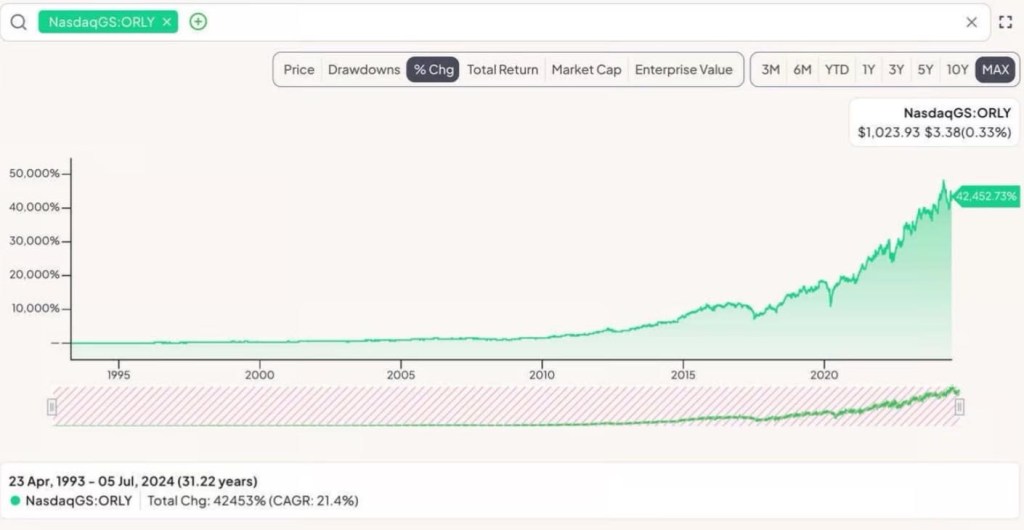The image size is (1024, 530).
Task: Set time range to 6M
Action: 802,70
